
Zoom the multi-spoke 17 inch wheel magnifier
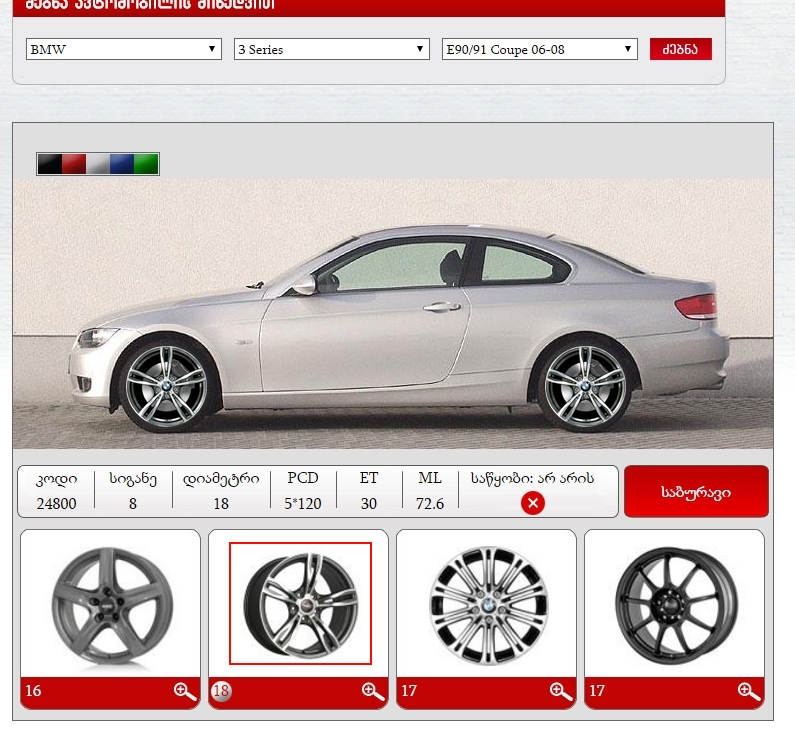pyautogui.click(x=561, y=691)
